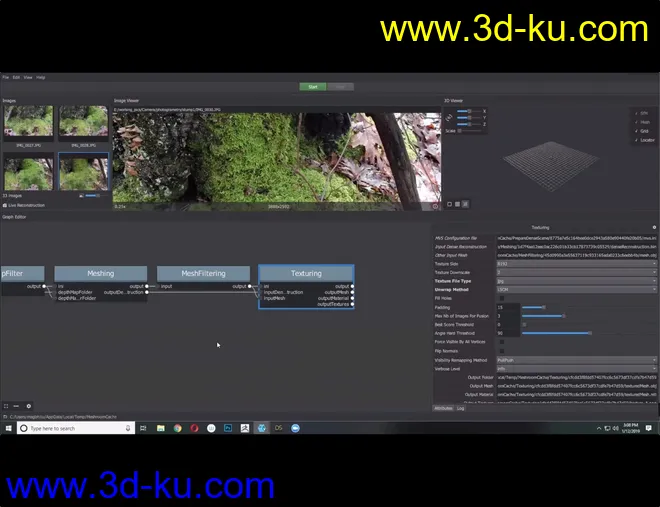Adjust the Z rotation slider in 3D Viewer
The height and width of the screenshot is (507, 660).
tap(469, 124)
